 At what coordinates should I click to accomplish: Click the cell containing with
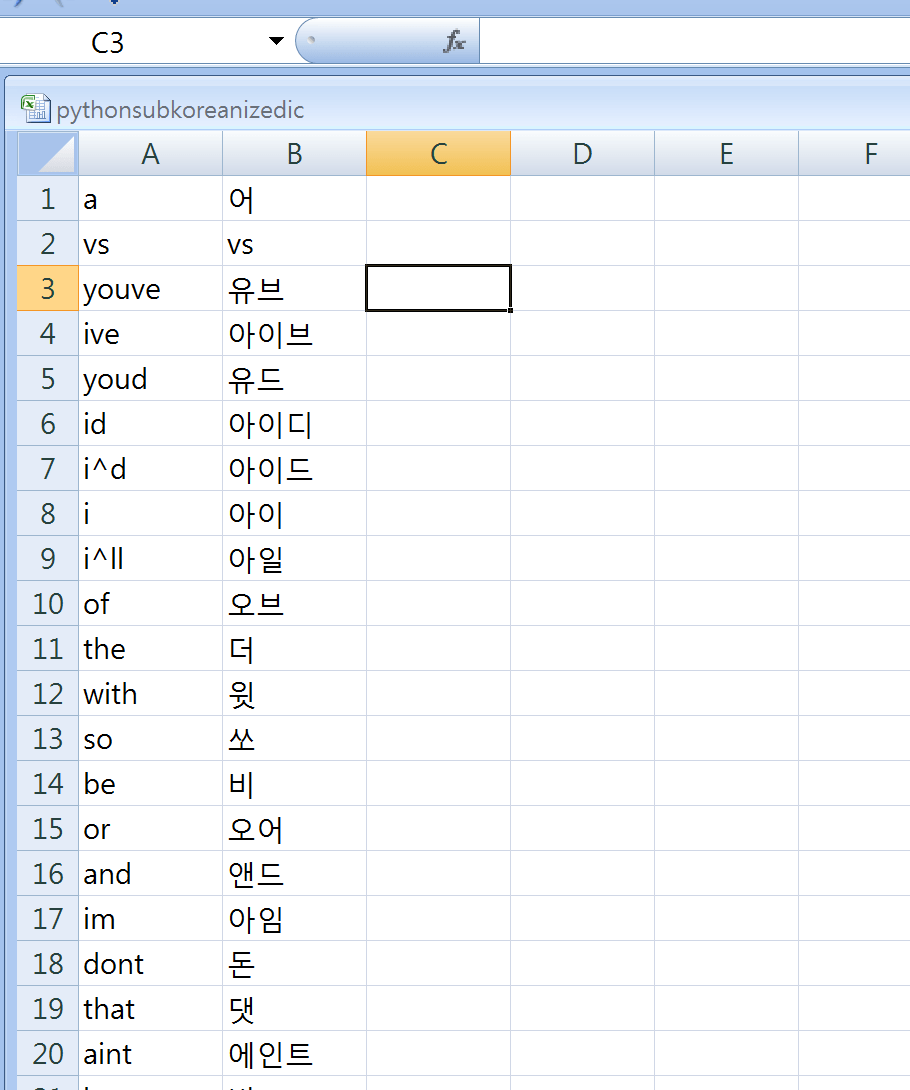click(x=150, y=693)
